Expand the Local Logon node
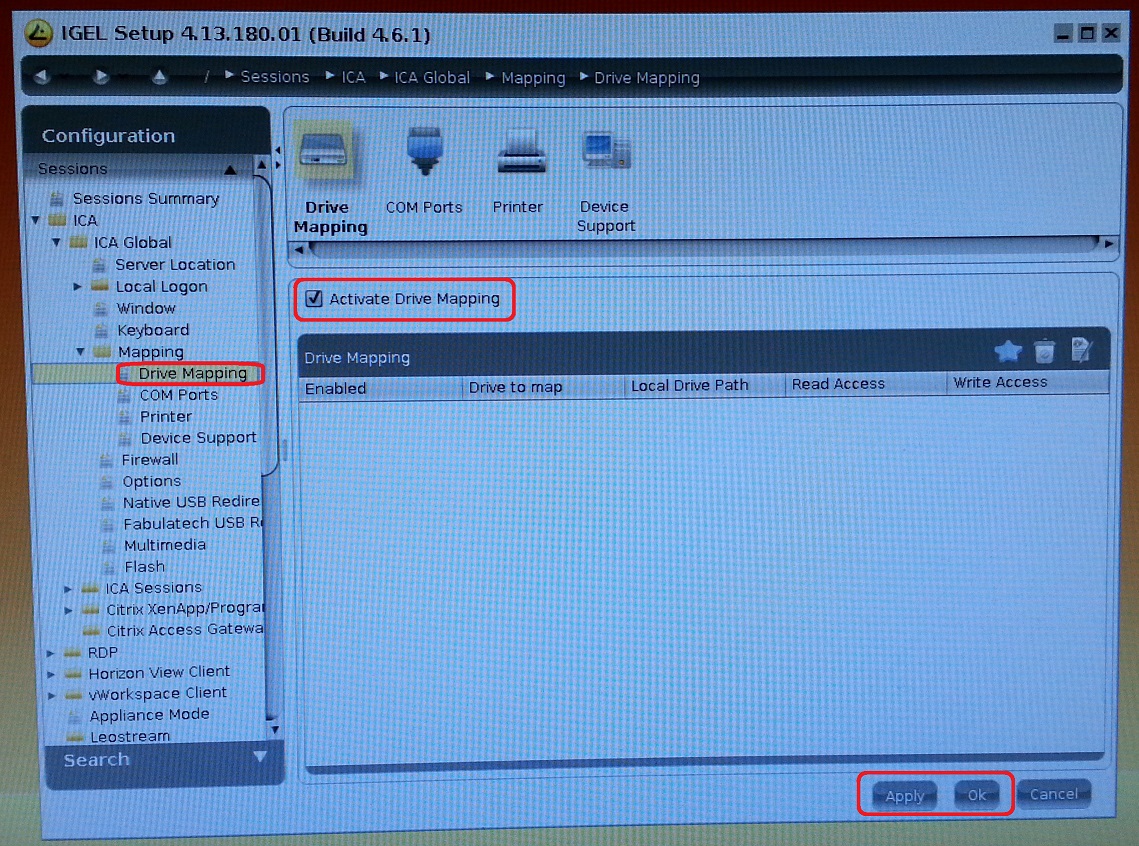The image size is (1139, 846). click(x=77, y=286)
